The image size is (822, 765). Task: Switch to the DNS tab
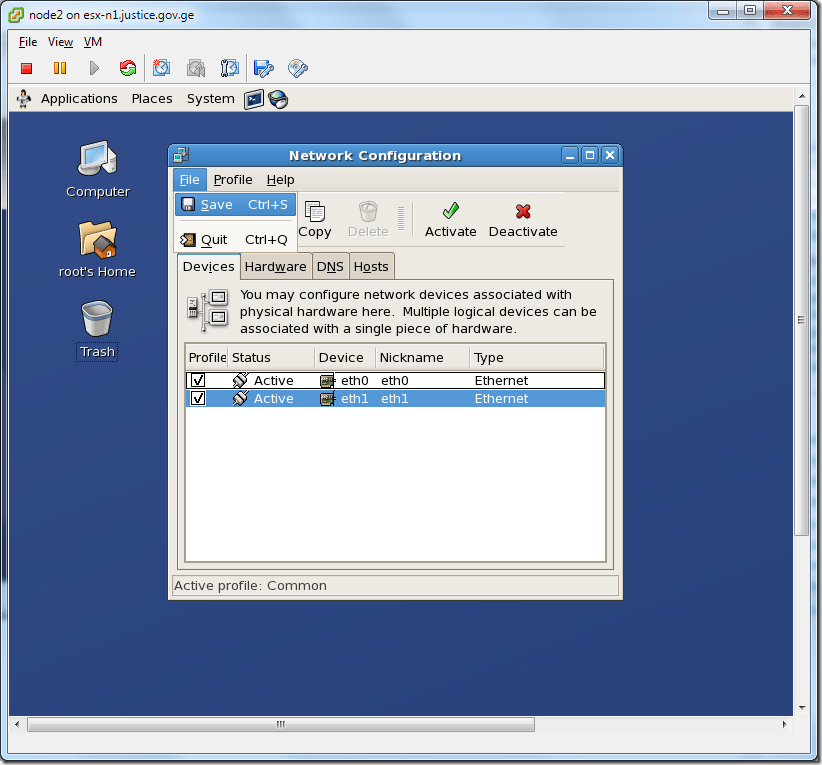coord(330,266)
